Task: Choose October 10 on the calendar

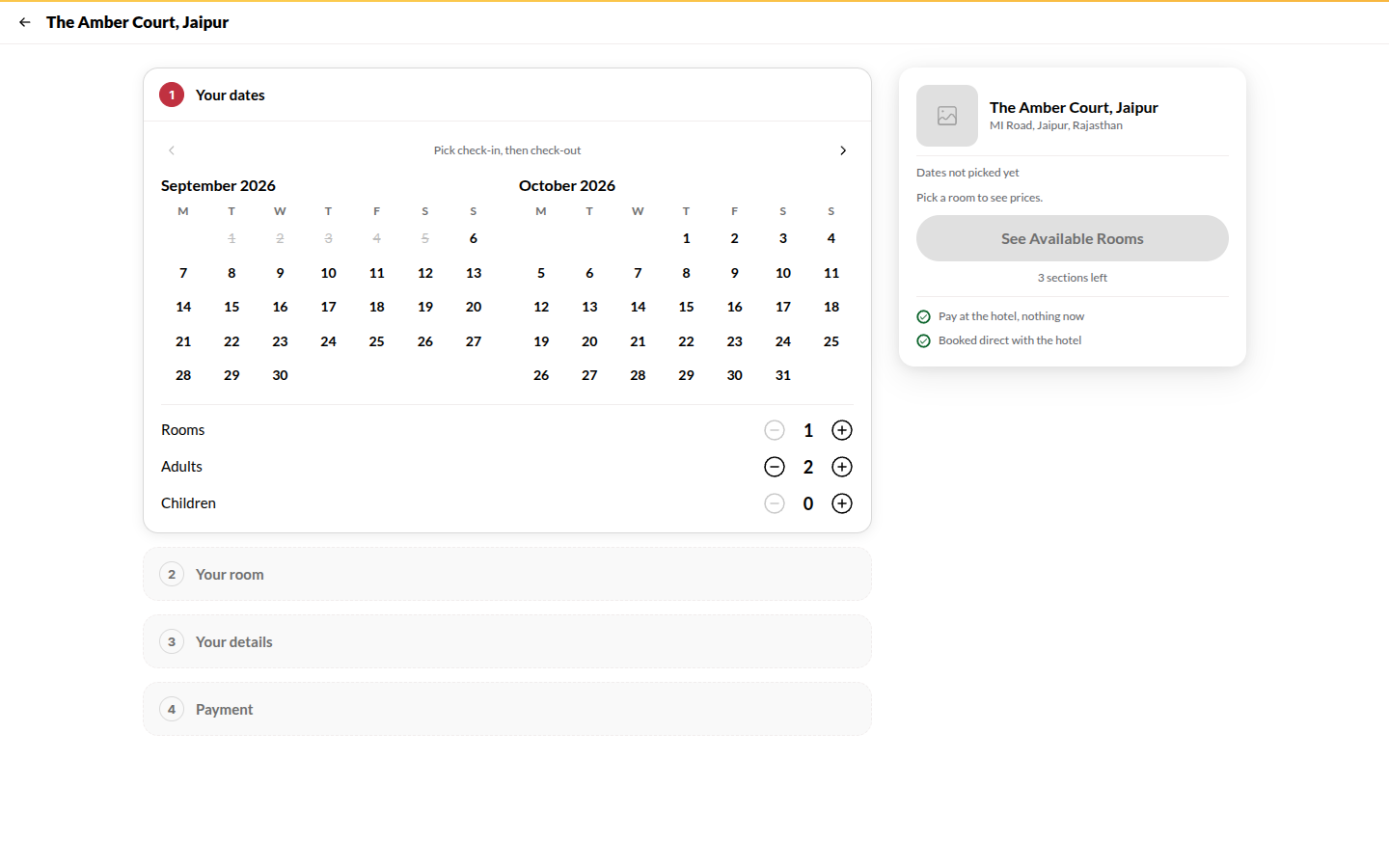Action: point(783,273)
